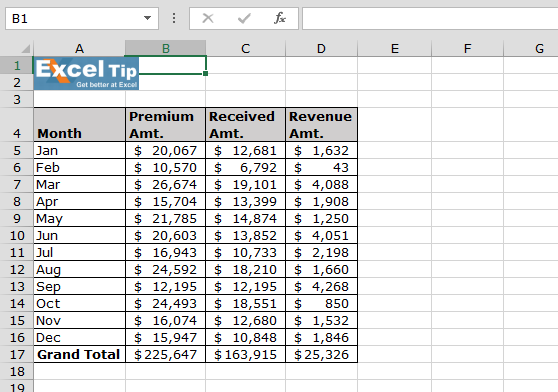Select row 17 header
The width and height of the screenshot is (558, 392).
point(17,354)
